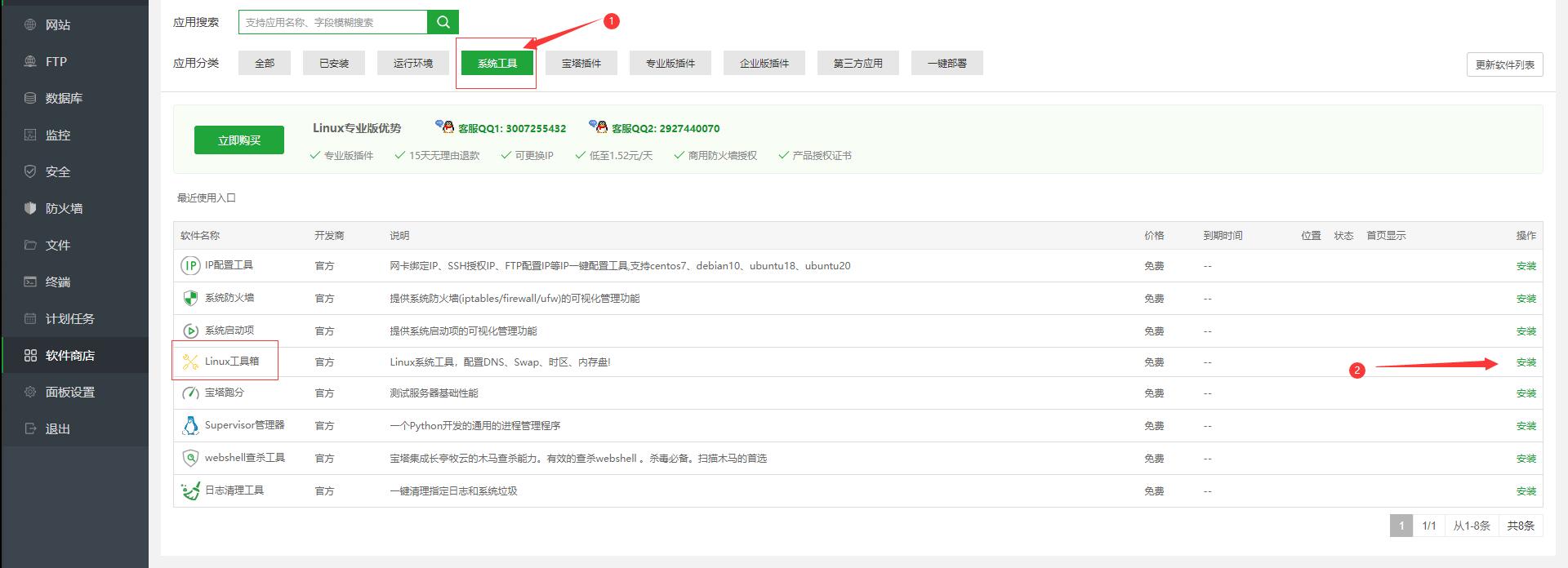The image size is (1568, 568).
Task: Click the 首页显示 column header
Action: pos(1386,235)
